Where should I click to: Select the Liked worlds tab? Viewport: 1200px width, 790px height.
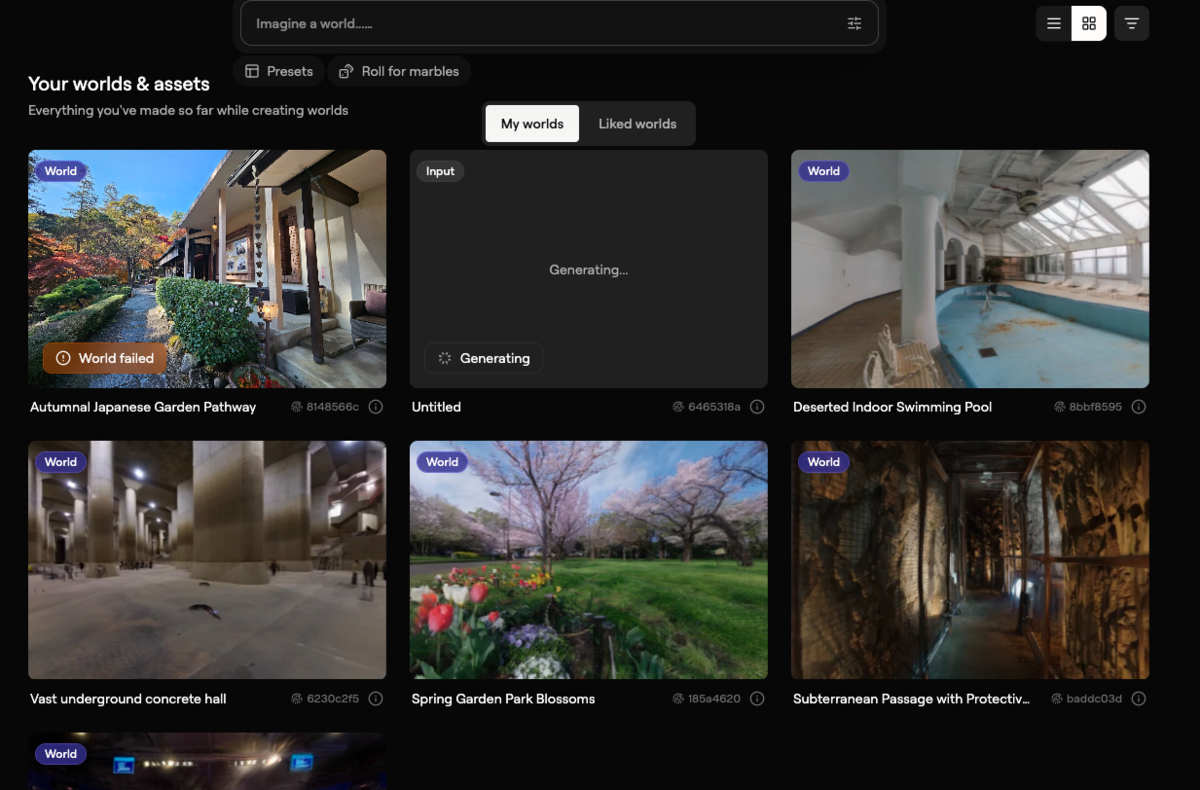tap(637, 124)
